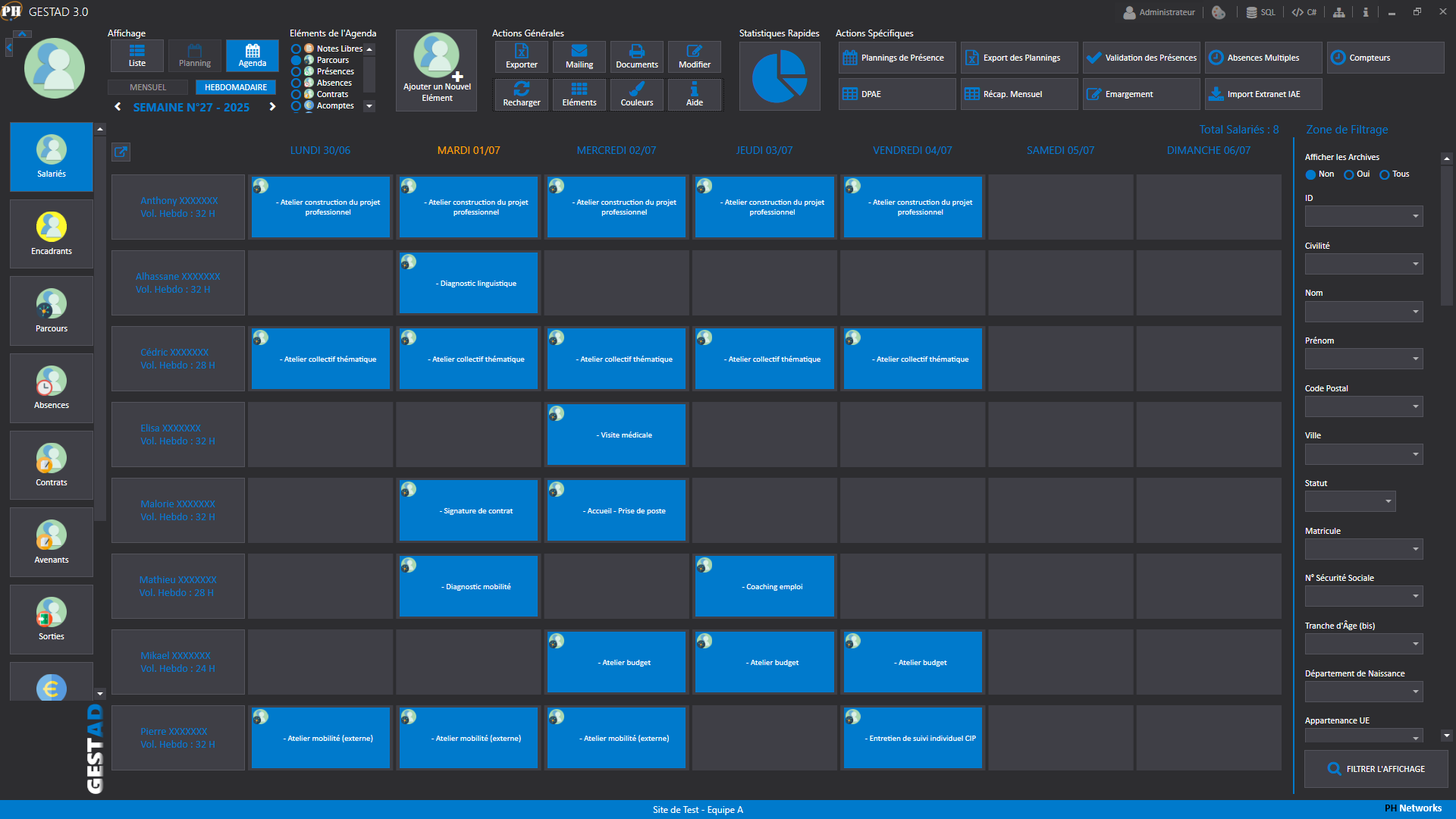Image resolution: width=1456 pixels, height=819 pixels.
Task: Open the Nom filter dropdown
Action: pyautogui.click(x=1363, y=312)
